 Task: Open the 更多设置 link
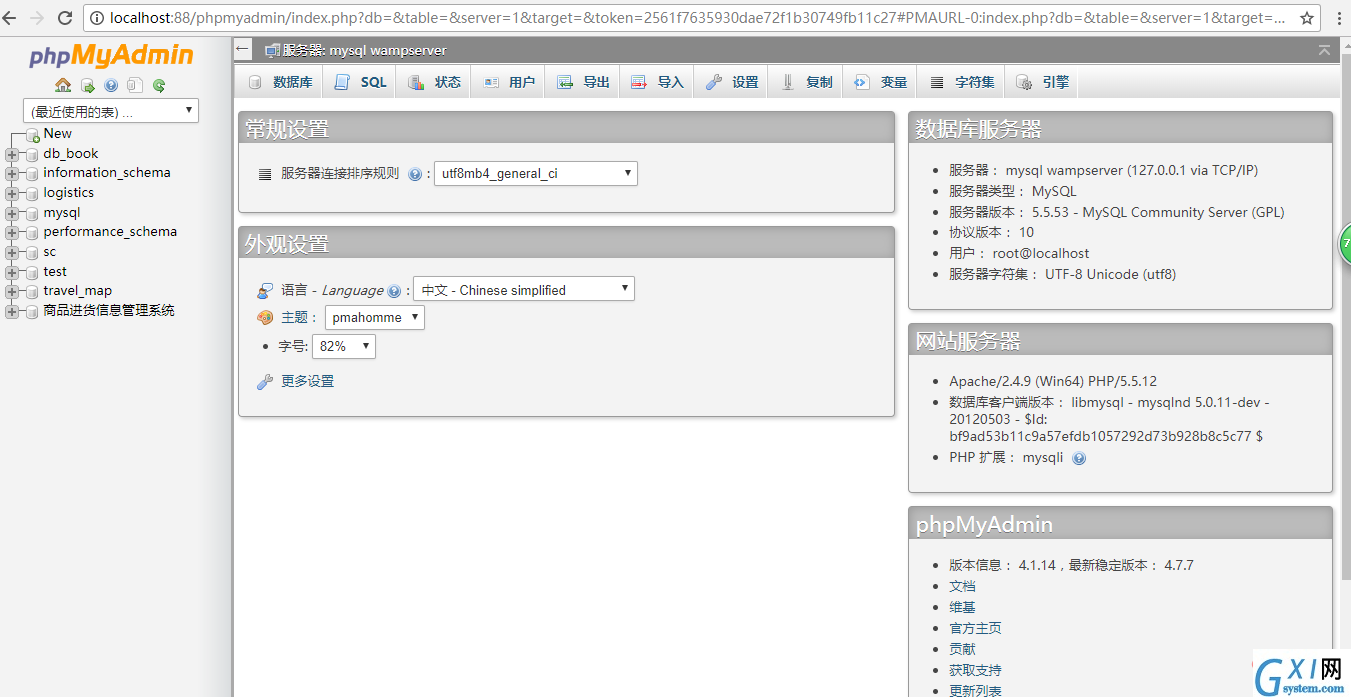tap(307, 382)
